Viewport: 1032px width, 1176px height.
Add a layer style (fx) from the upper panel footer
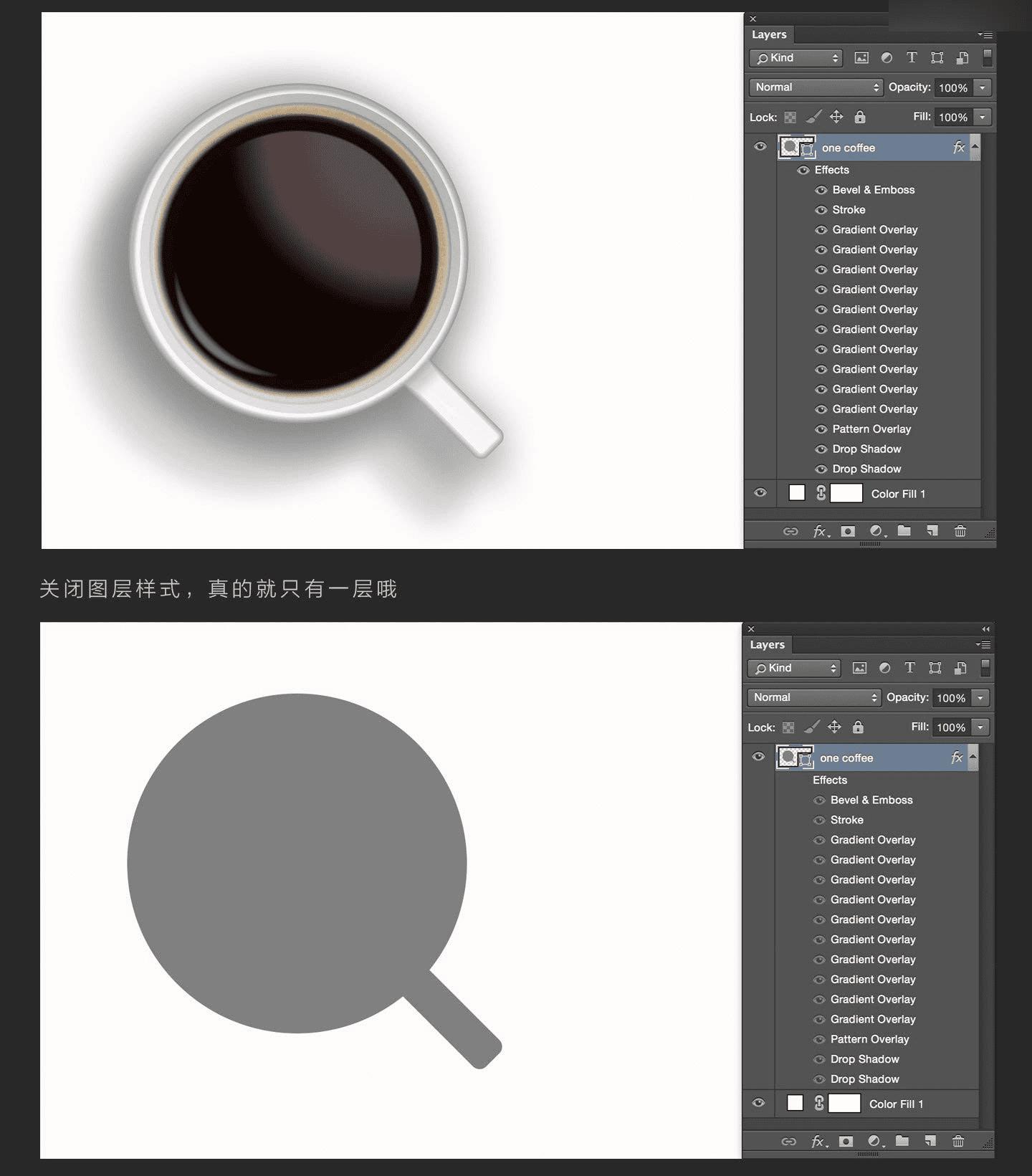tap(821, 531)
